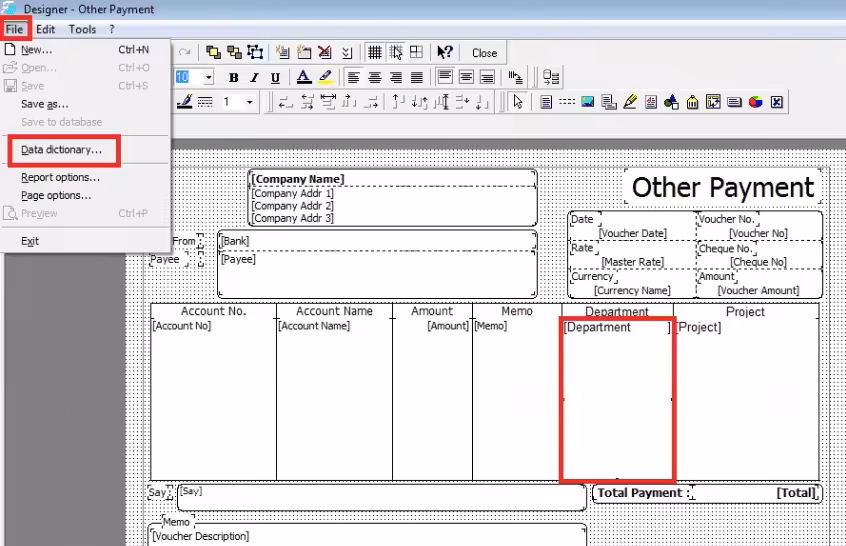Toggle Align to Grid button
Viewport: 846px width, 546px height.
click(x=395, y=52)
